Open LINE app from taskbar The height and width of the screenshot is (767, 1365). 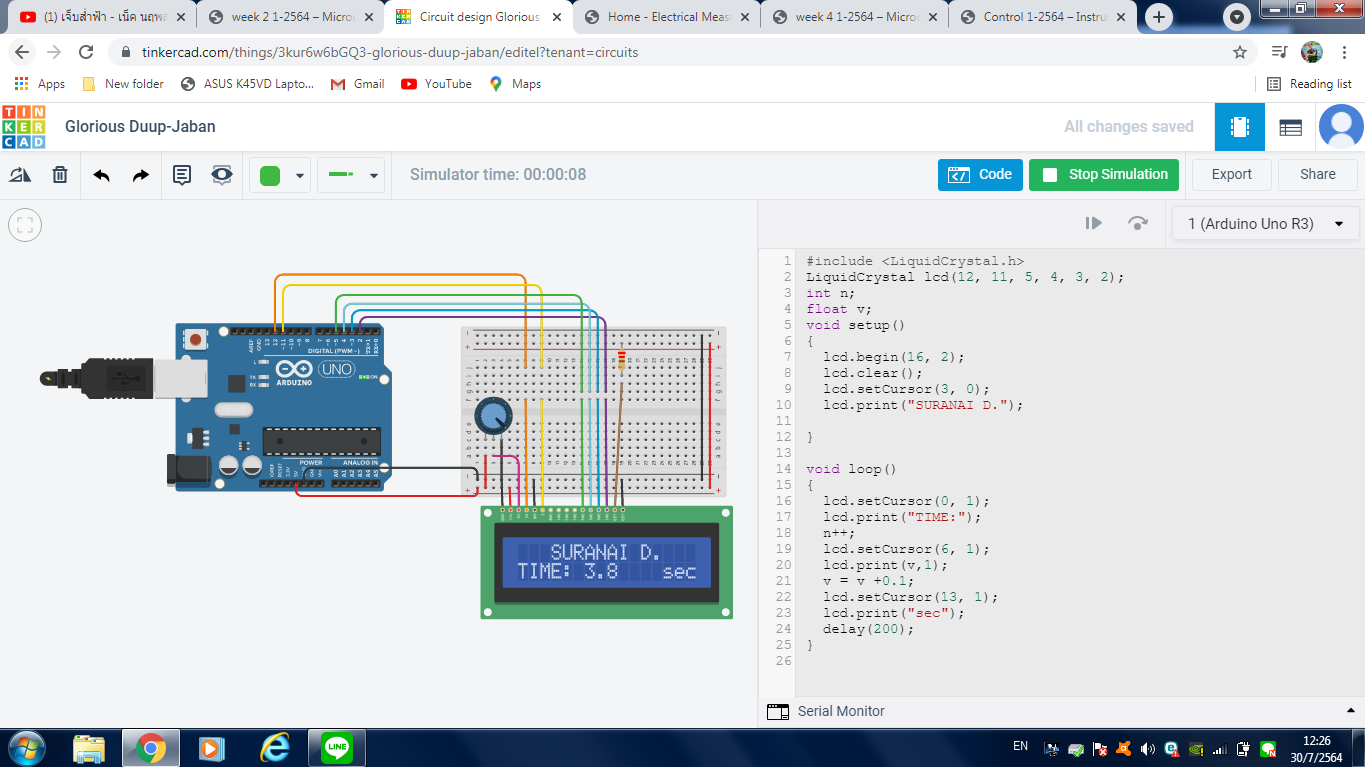click(337, 747)
